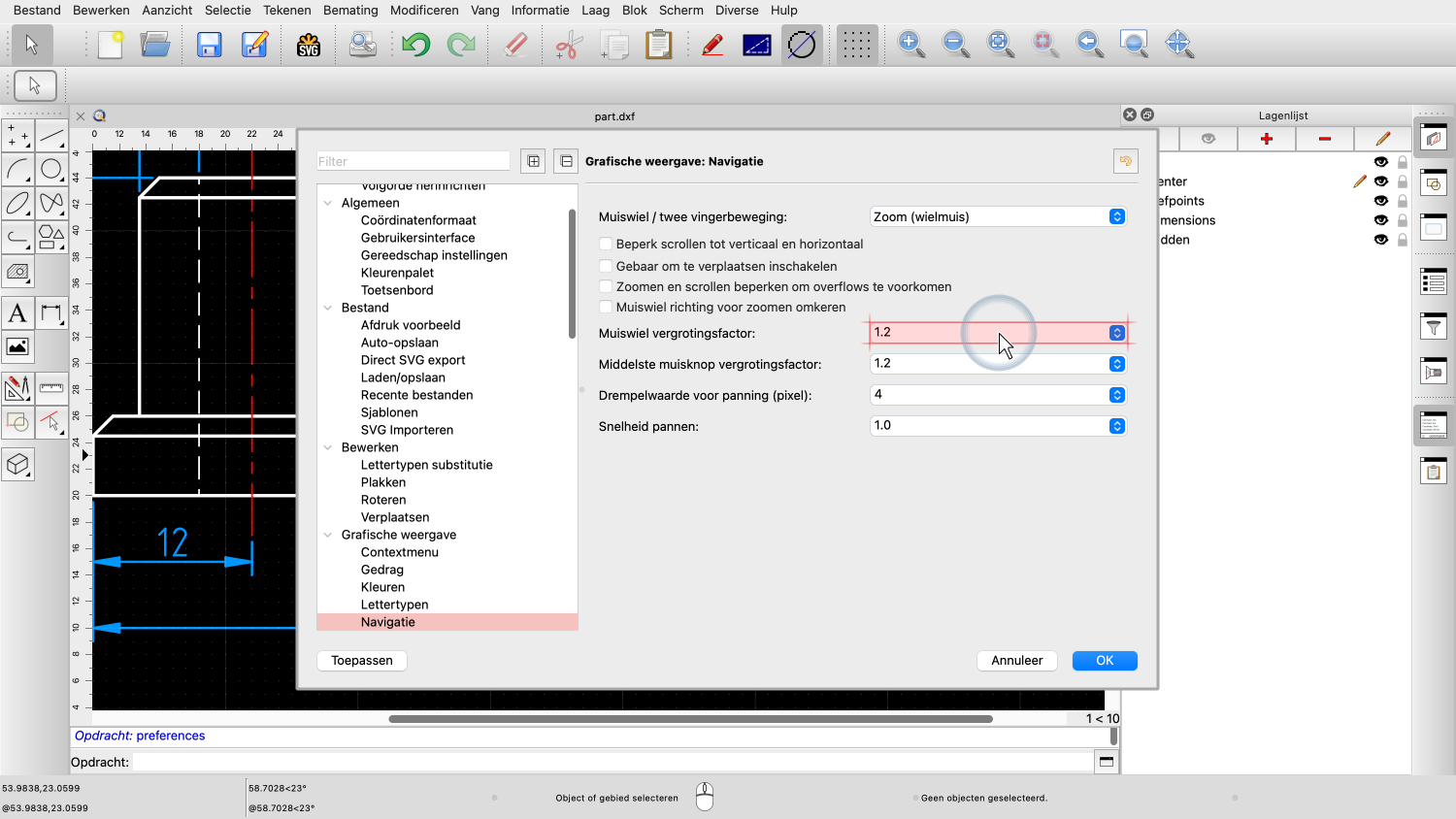
Task: Select the Dimension tool
Action: click(52, 311)
